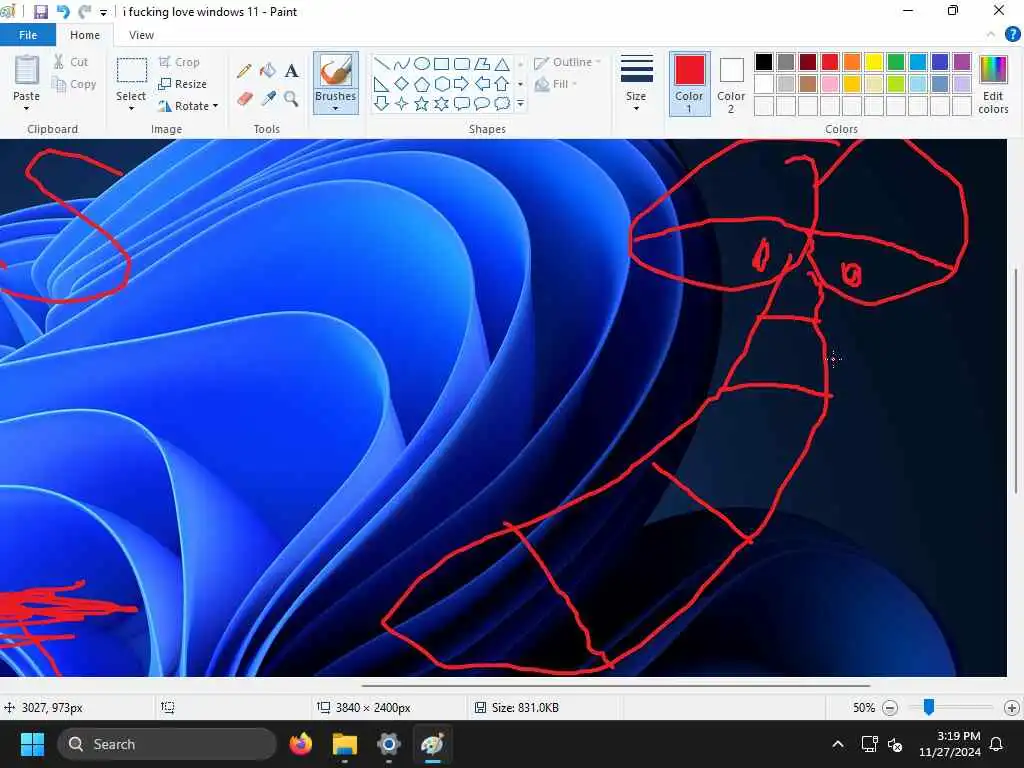Choose the Oval shape
The width and height of the screenshot is (1024, 768).
click(x=422, y=64)
